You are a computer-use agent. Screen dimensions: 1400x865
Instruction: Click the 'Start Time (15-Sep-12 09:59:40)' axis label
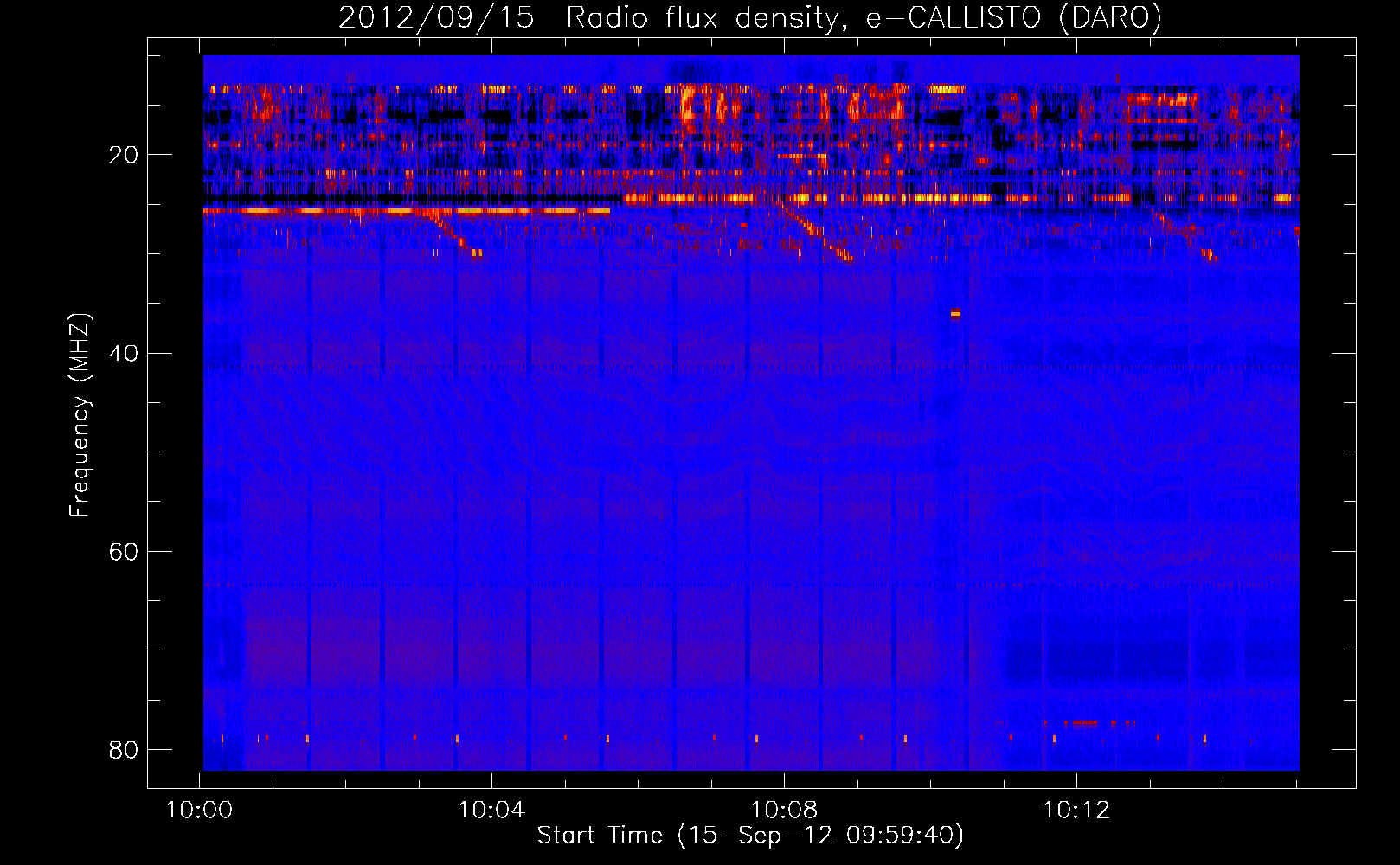pos(750,836)
